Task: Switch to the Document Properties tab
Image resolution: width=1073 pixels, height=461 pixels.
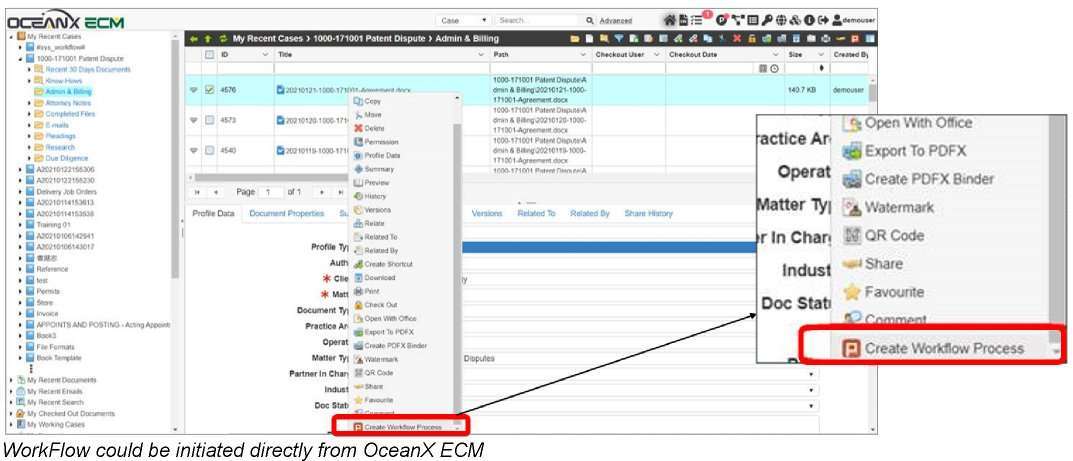Action: pyautogui.click(x=287, y=213)
